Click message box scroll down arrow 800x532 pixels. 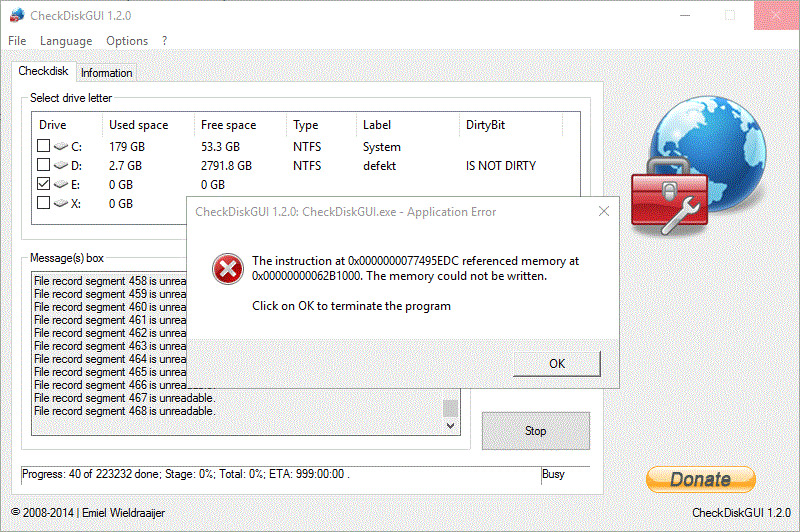450,426
